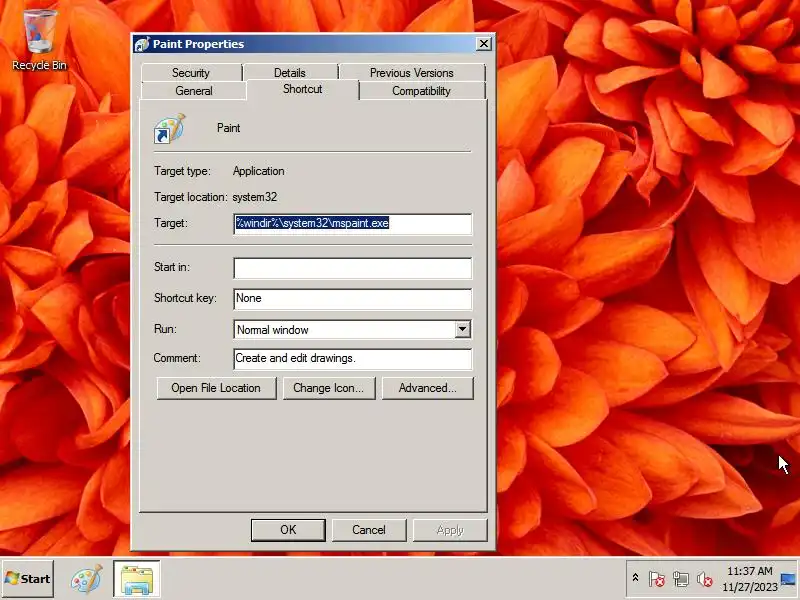This screenshot has width=800, height=600.
Task: Click the Shortcut key field showing None
Action: coord(353,298)
